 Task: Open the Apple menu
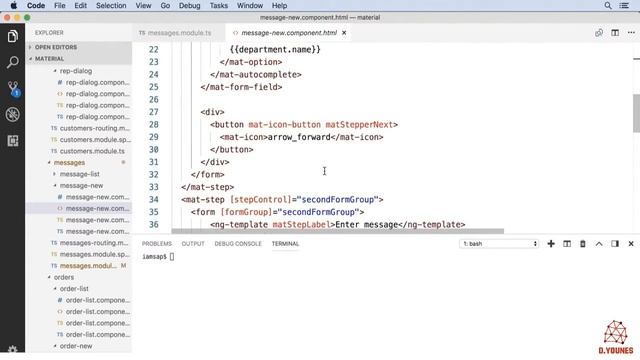[x=13, y=5]
